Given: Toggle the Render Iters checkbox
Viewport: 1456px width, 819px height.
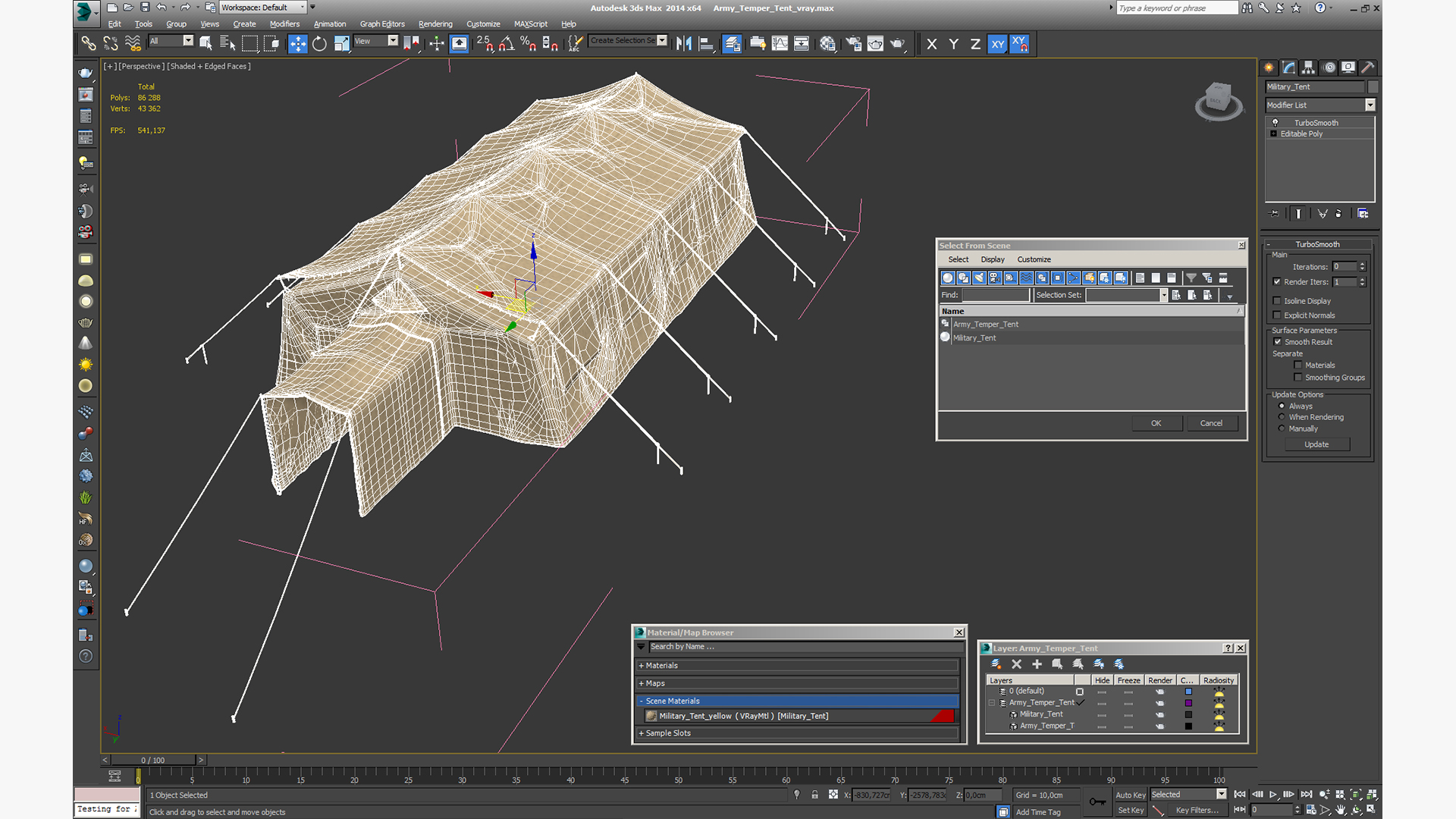Looking at the screenshot, I should coord(1277,281).
